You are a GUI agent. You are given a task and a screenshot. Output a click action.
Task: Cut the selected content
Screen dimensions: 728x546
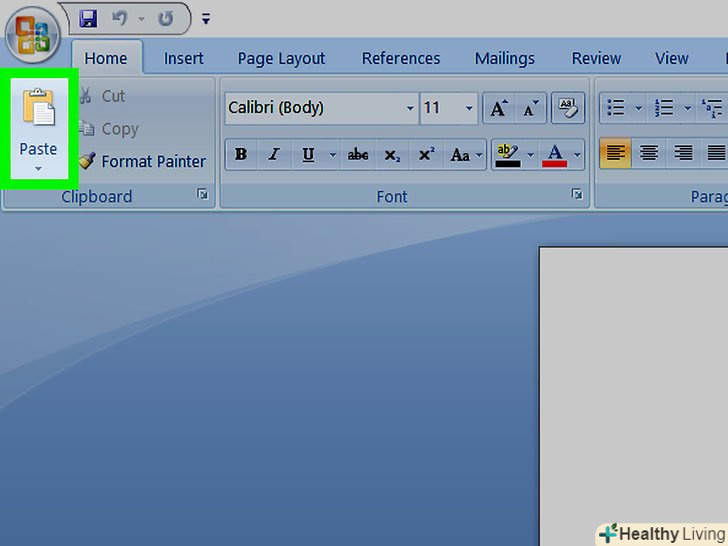(103, 96)
